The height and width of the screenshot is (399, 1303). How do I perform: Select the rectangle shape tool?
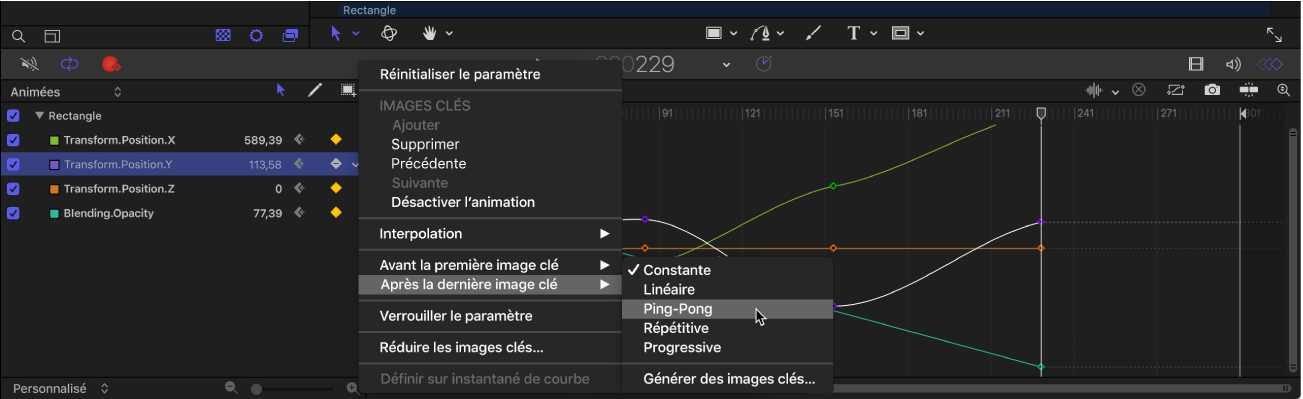(x=714, y=33)
